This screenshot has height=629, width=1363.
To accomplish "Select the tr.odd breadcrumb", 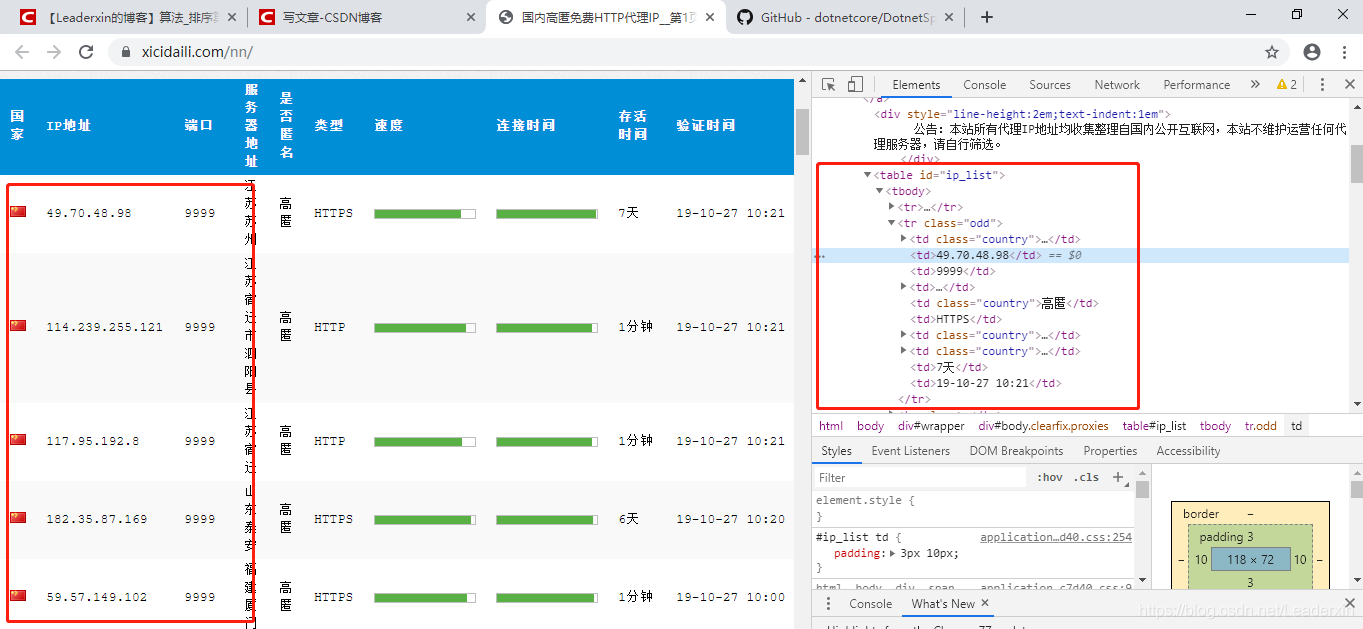I will click(1261, 426).
